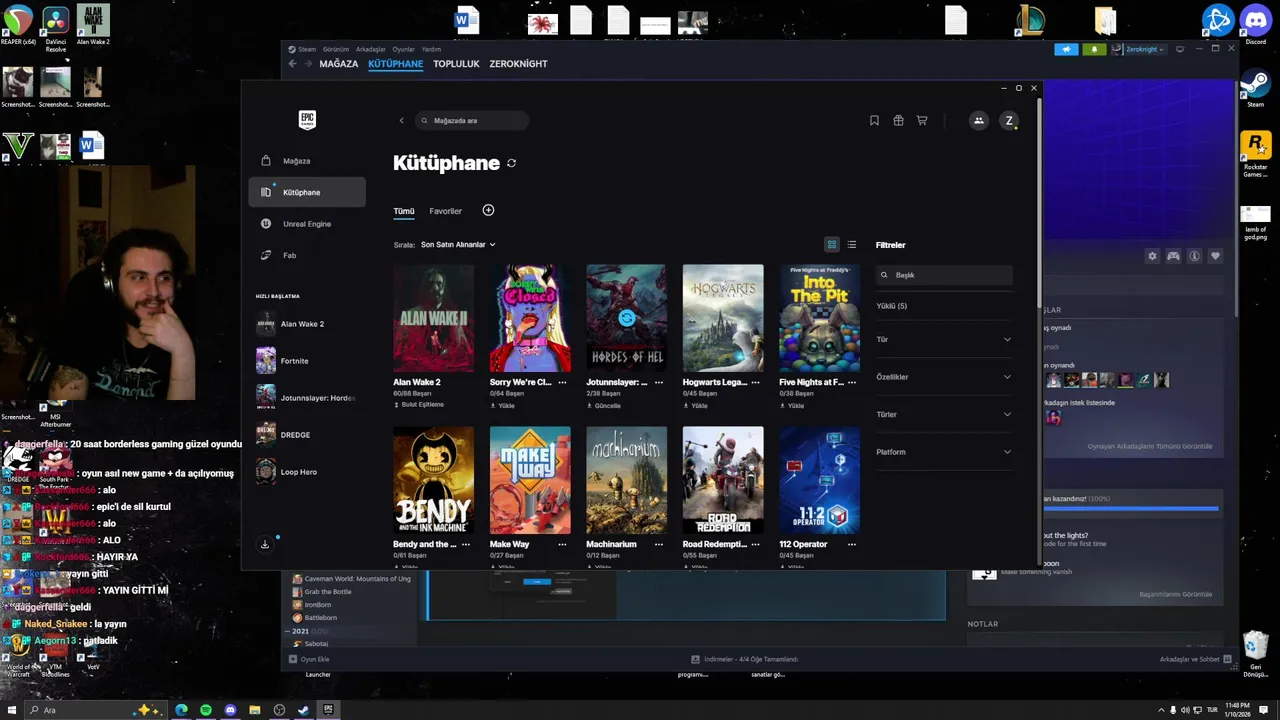Open the Epic wishlist bookmark icon

(x=874, y=120)
